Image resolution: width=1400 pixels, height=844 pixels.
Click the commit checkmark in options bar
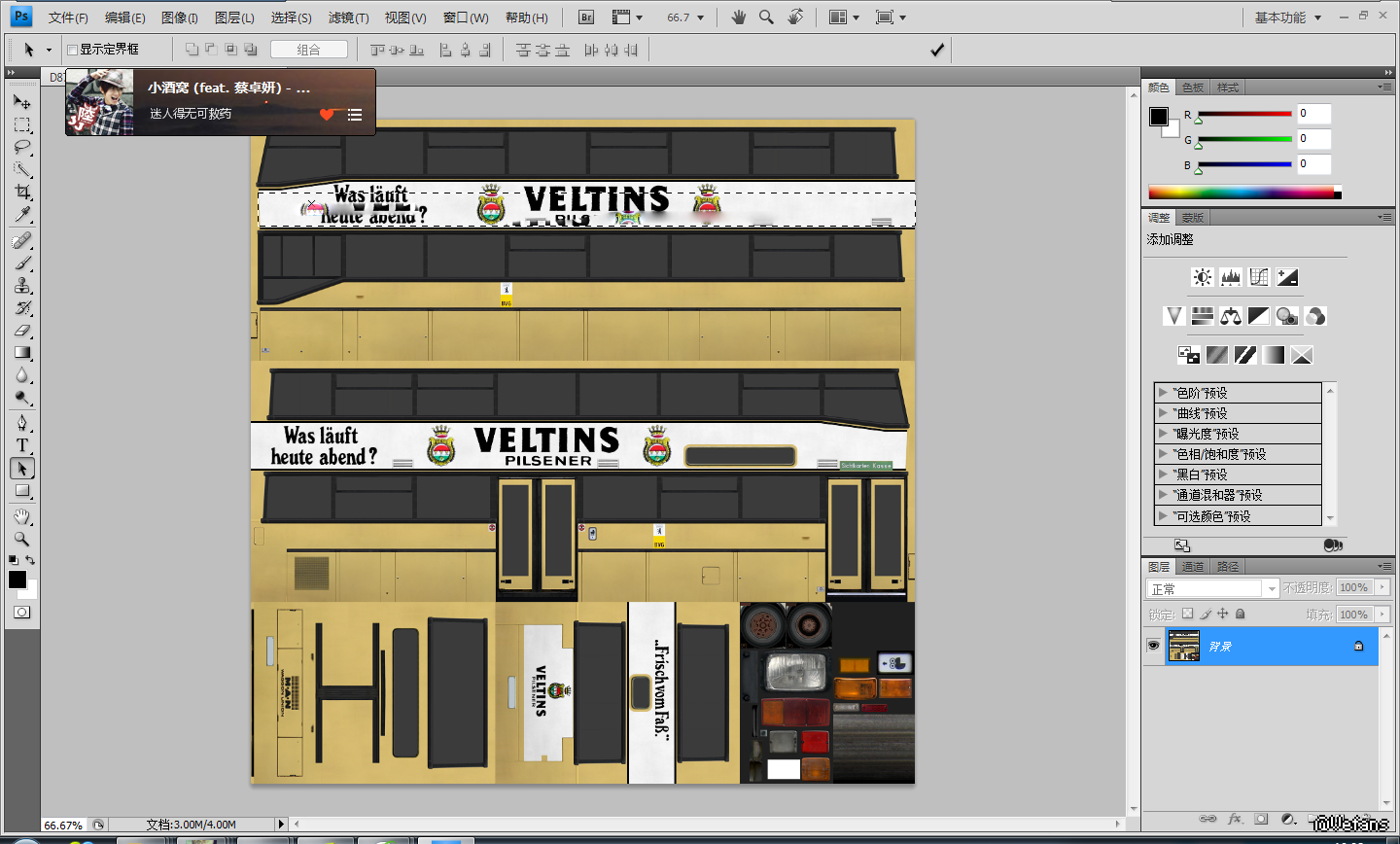(936, 50)
